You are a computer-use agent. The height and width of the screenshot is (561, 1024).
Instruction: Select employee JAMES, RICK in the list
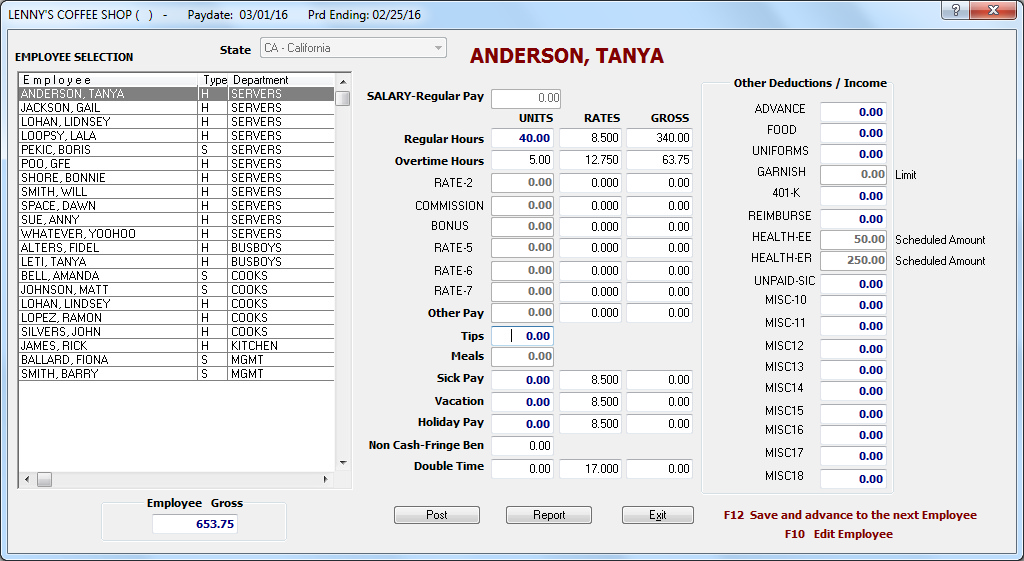point(176,346)
